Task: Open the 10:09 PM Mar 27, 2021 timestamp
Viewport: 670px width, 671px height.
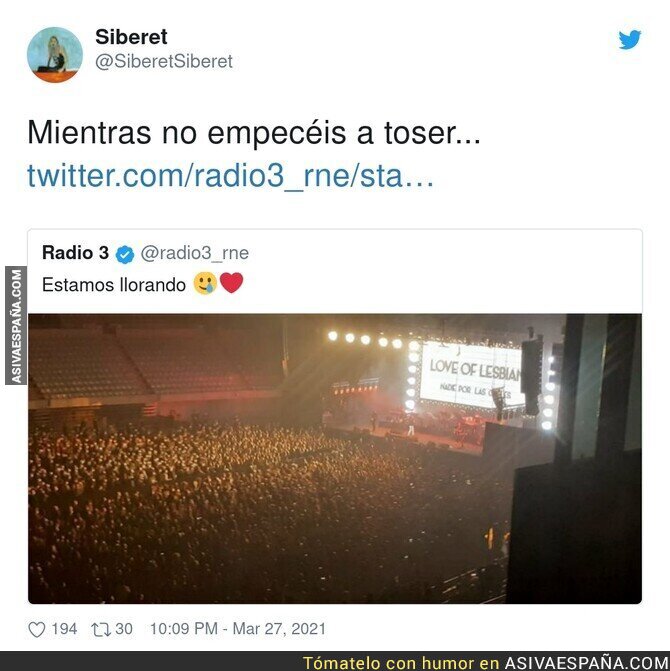Action: pos(238,629)
